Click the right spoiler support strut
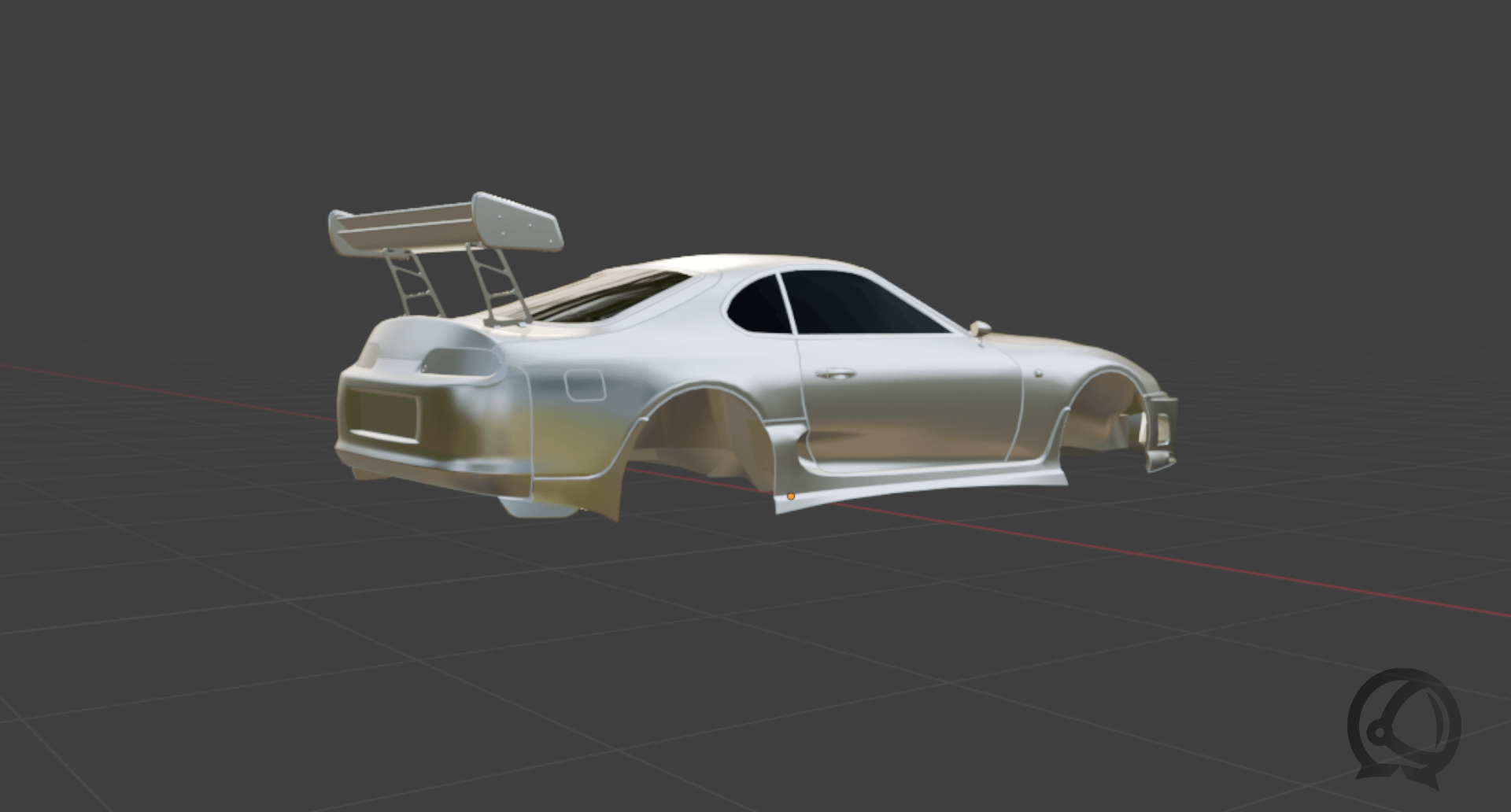Image resolution: width=1511 pixels, height=812 pixels. click(496, 285)
